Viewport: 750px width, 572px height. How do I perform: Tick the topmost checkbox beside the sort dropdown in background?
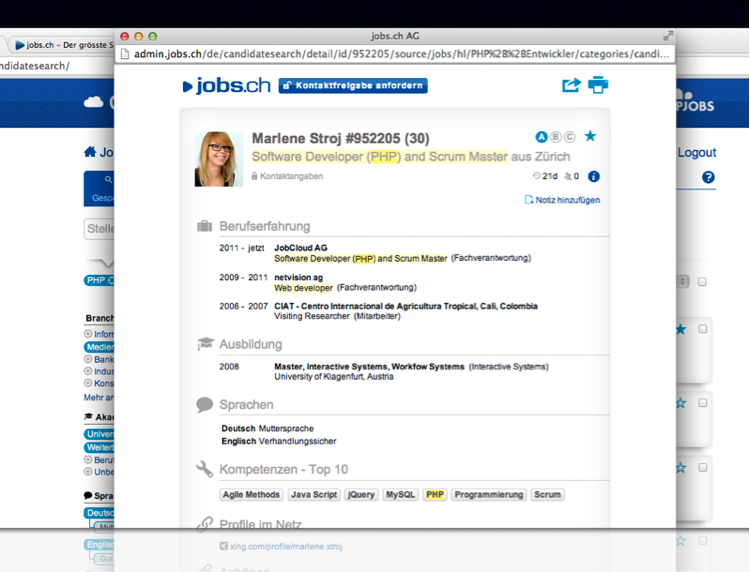click(x=702, y=282)
